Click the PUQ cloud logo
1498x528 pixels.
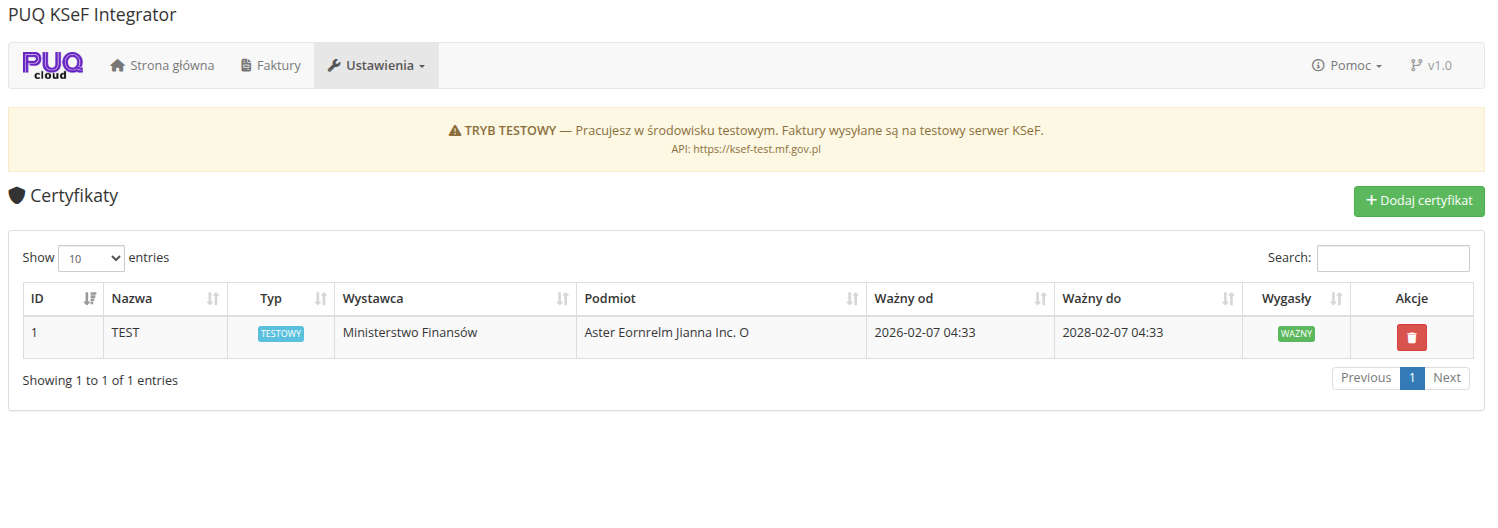tap(53, 65)
